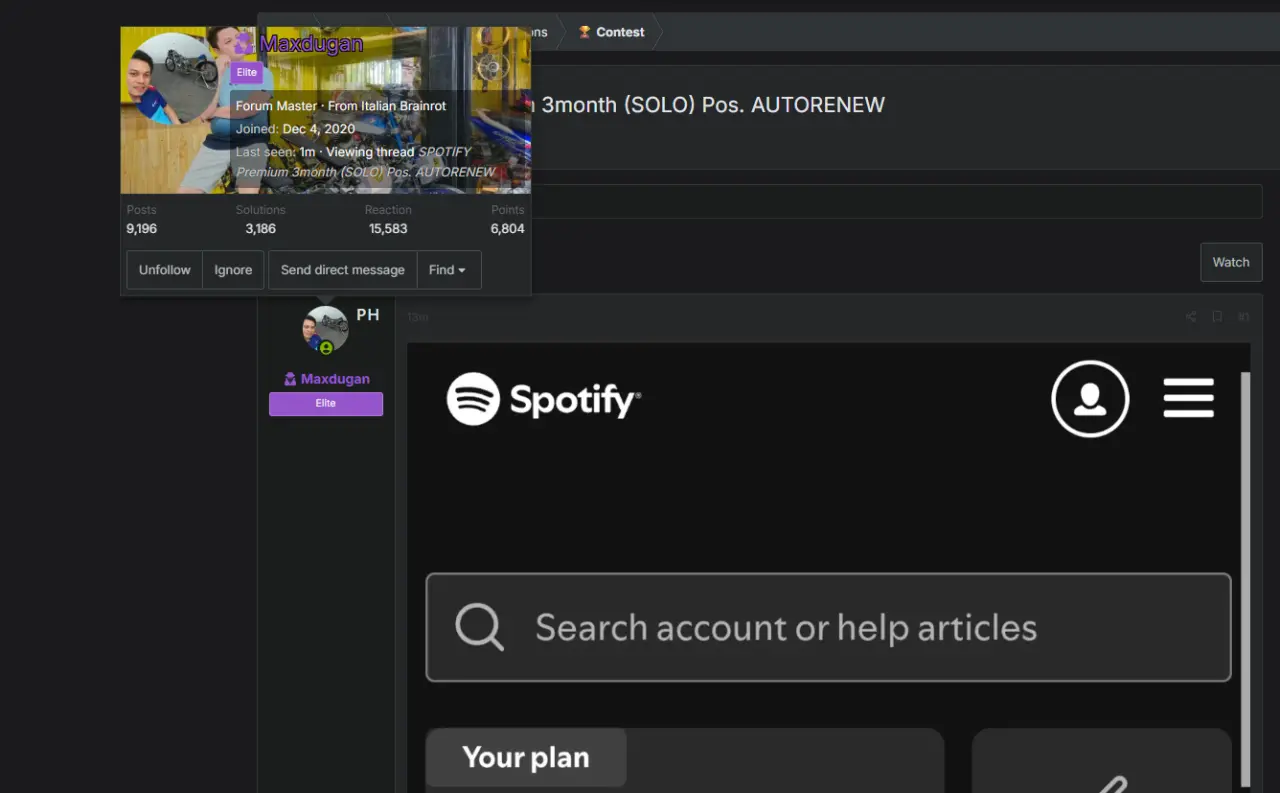Viewport: 1280px width, 793px height.
Task: Click the trophy icon beside Contest breadcrumb
Action: click(585, 32)
